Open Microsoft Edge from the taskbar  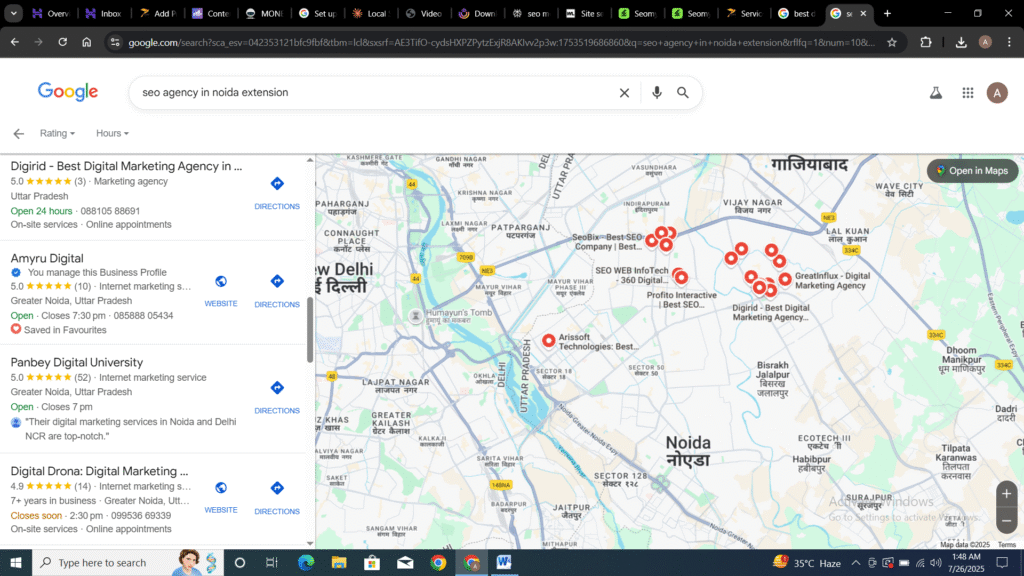pos(306,562)
